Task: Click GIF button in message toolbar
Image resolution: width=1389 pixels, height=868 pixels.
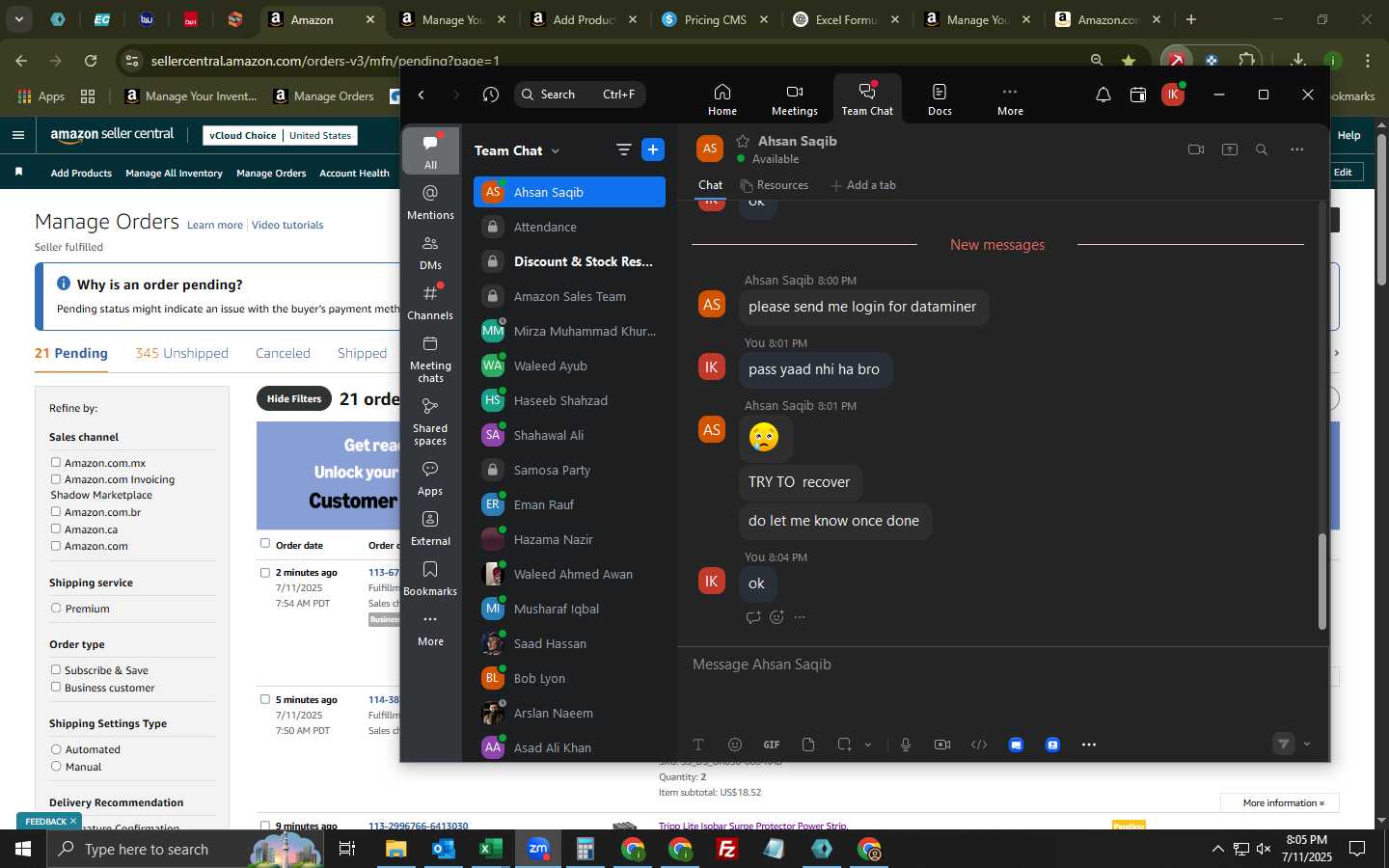Action: (x=772, y=745)
